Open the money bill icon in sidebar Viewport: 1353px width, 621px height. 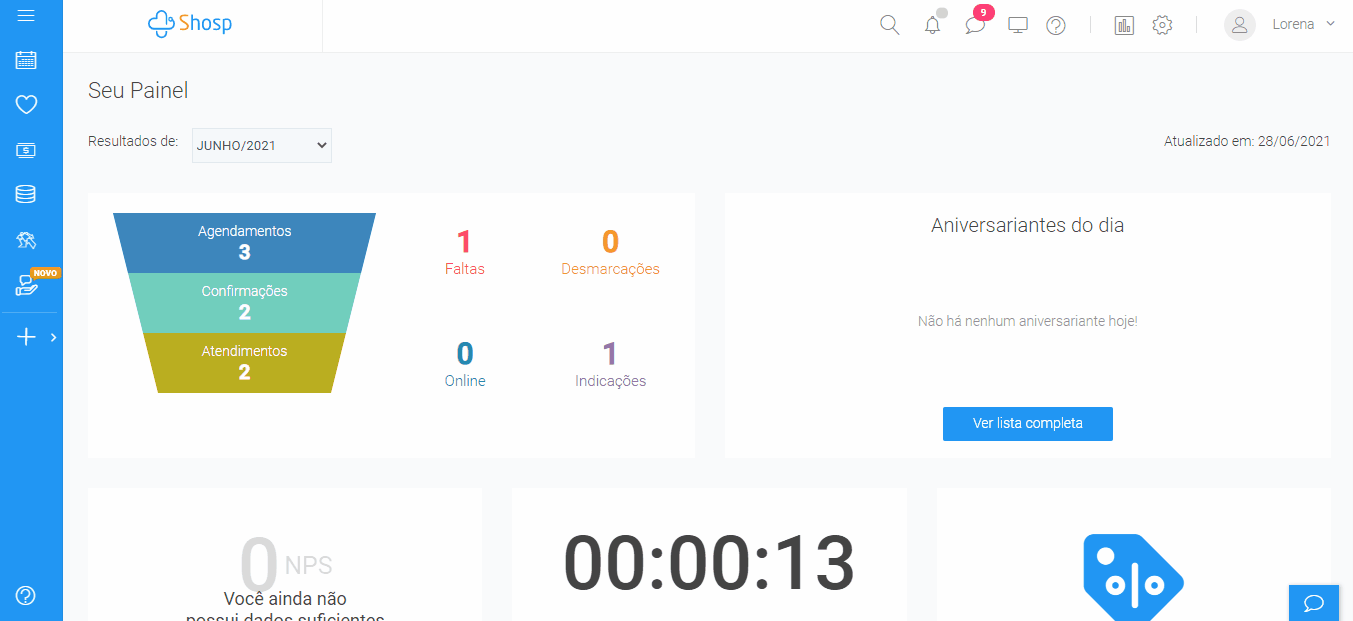pyautogui.click(x=26, y=150)
